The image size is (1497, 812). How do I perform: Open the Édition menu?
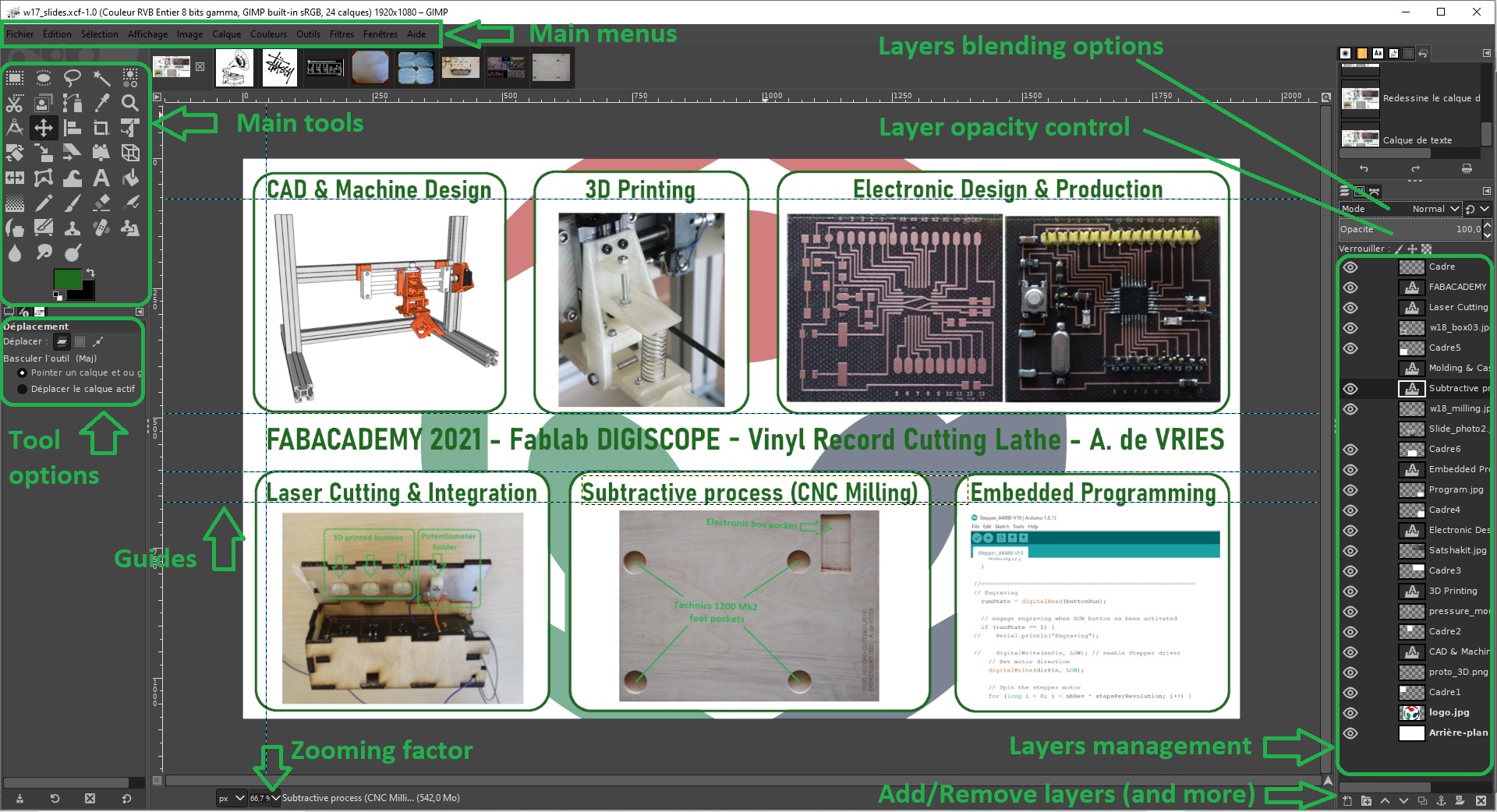tap(57, 34)
